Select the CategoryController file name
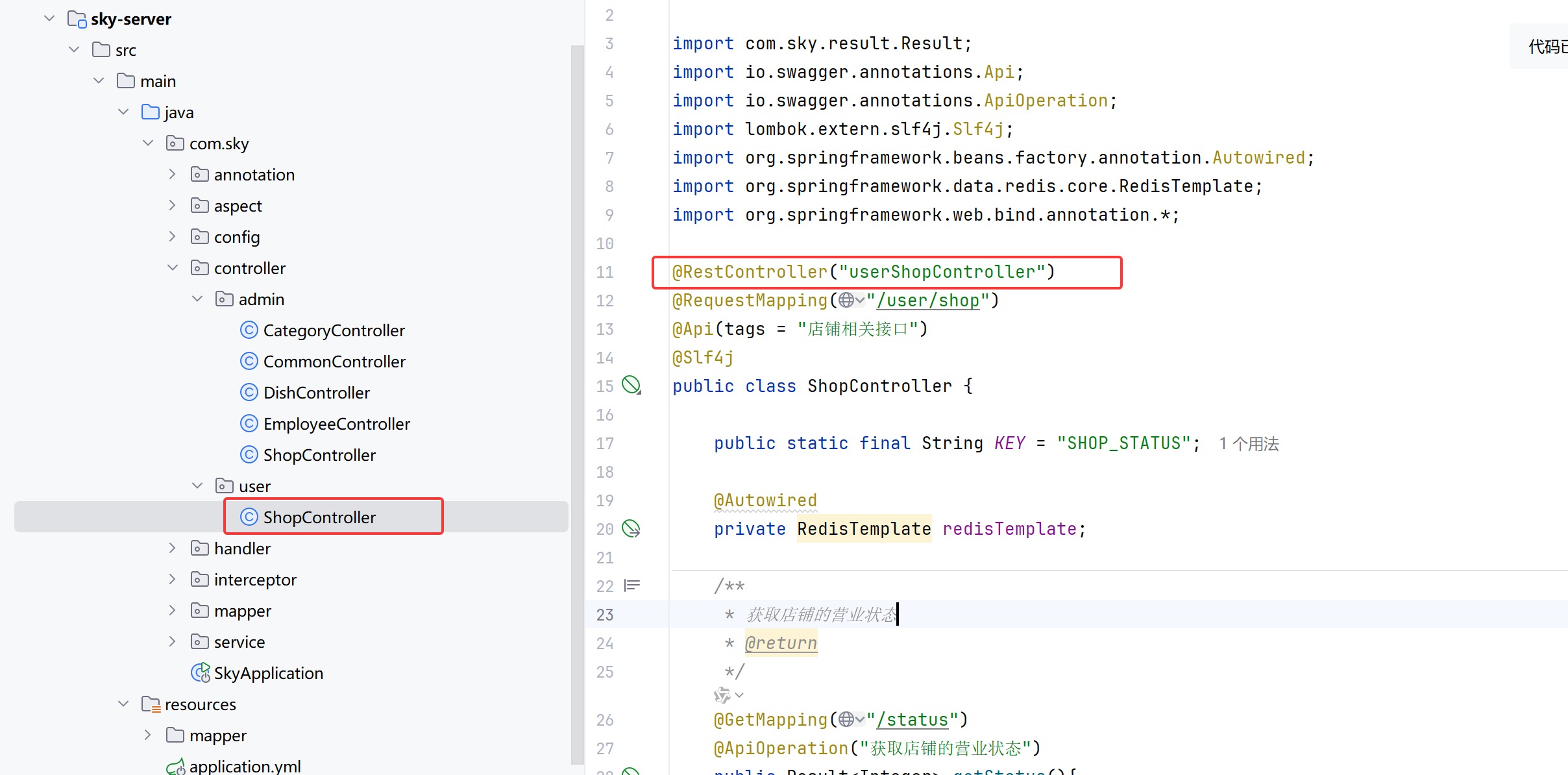Image resolution: width=1568 pixels, height=775 pixels. coord(334,330)
